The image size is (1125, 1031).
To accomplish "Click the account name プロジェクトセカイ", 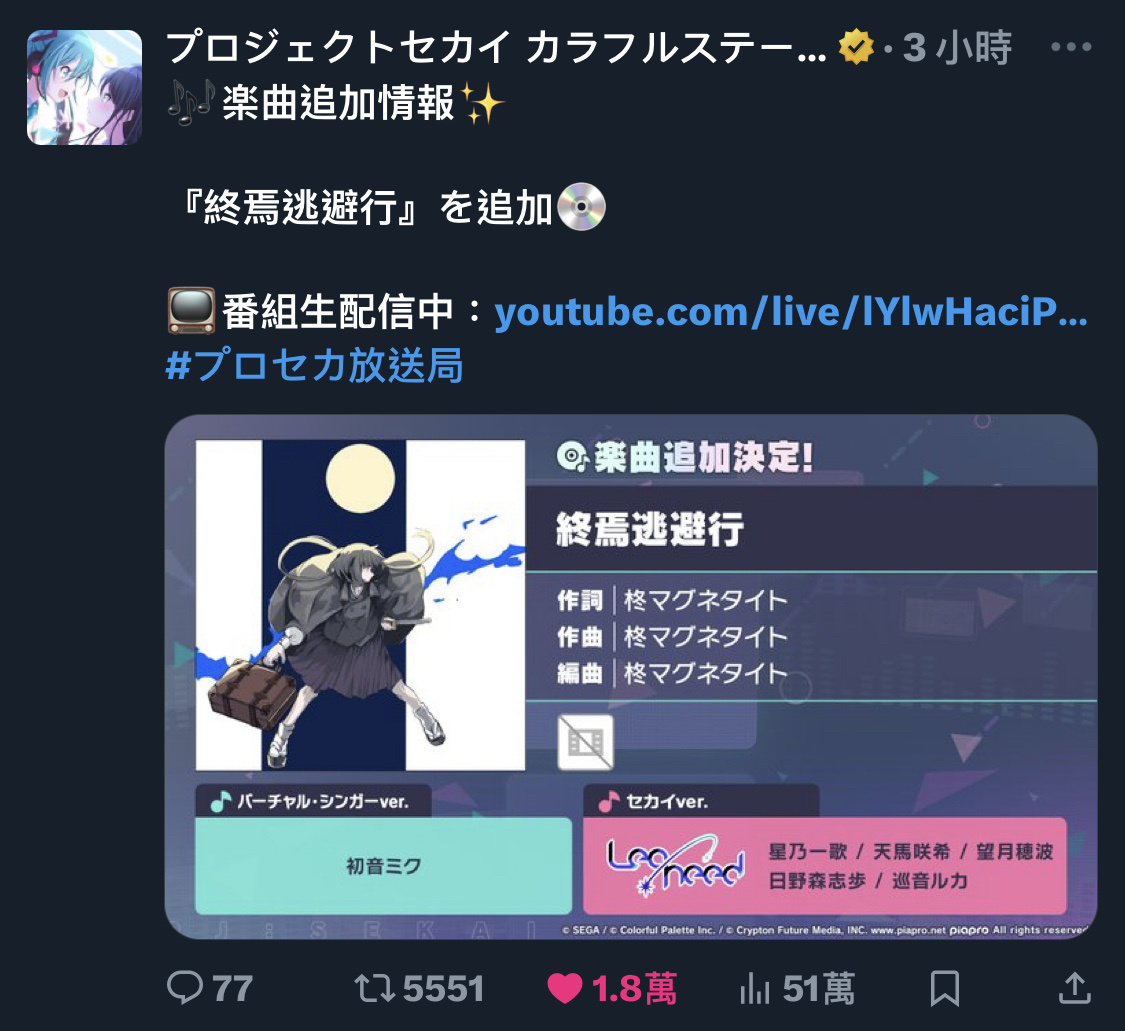I will tap(496, 47).
